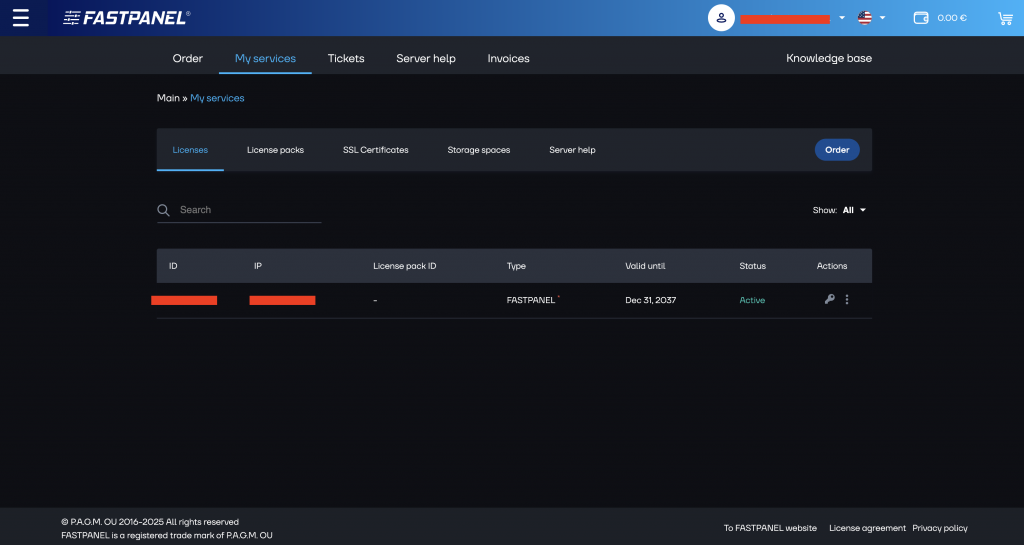Open the shopping cart
The image size is (1024, 545).
(x=1005, y=18)
